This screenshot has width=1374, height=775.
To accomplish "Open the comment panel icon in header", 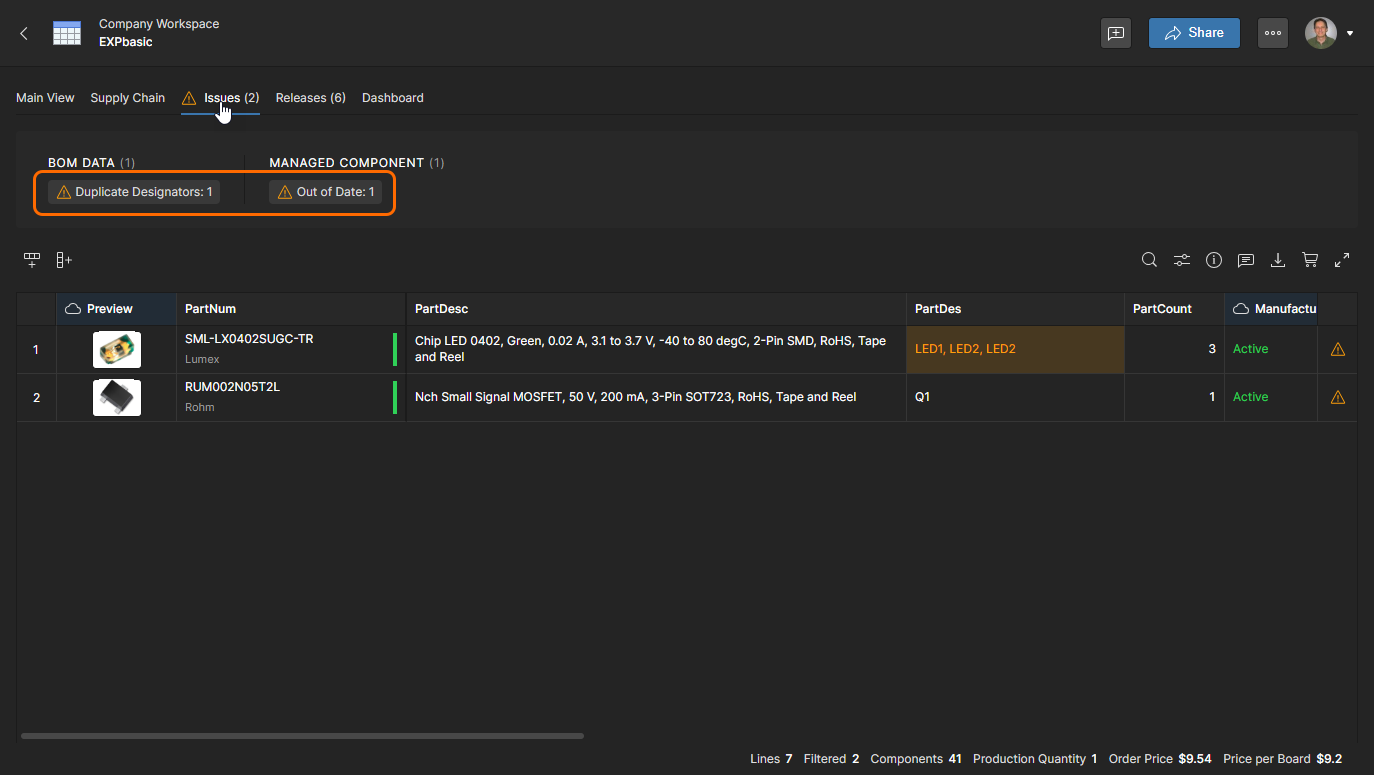I will pos(1116,33).
